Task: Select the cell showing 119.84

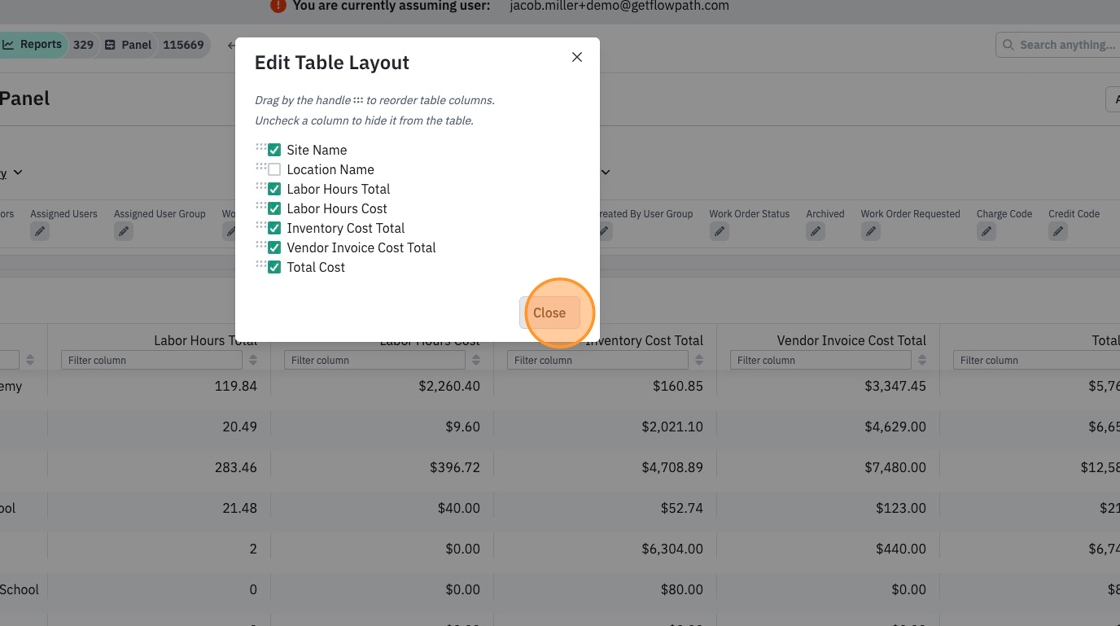Action: pos(235,387)
